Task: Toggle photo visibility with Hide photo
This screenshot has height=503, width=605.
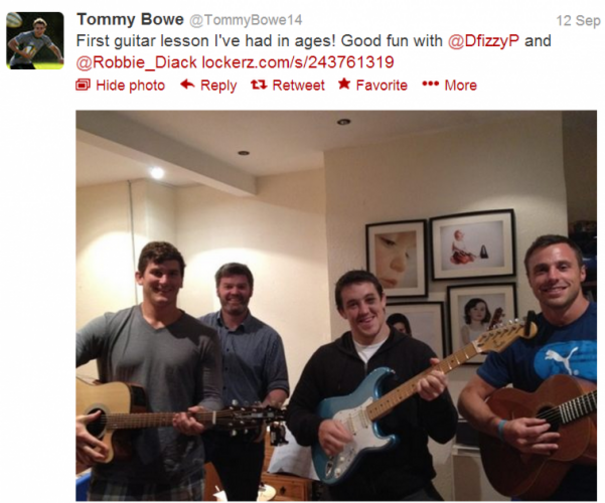Action: tap(120, 85)
